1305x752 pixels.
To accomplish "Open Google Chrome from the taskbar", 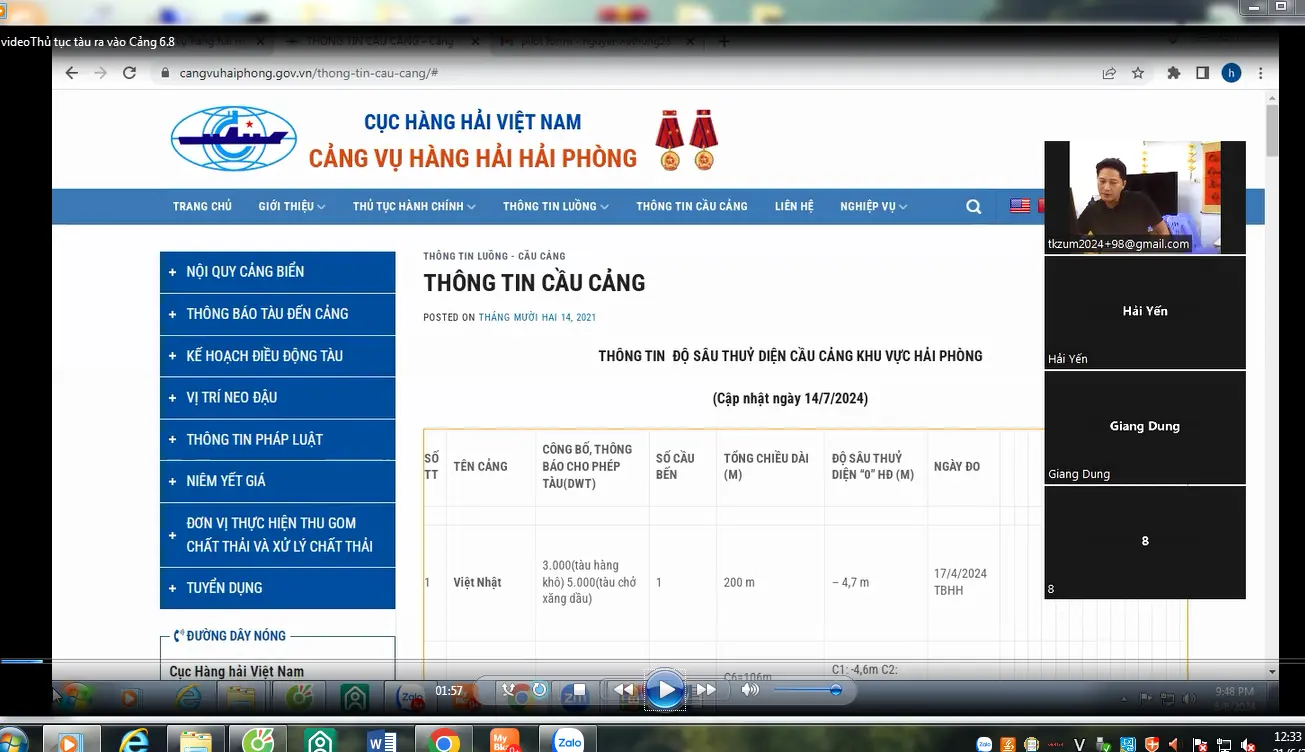I will tap(444, 741).
